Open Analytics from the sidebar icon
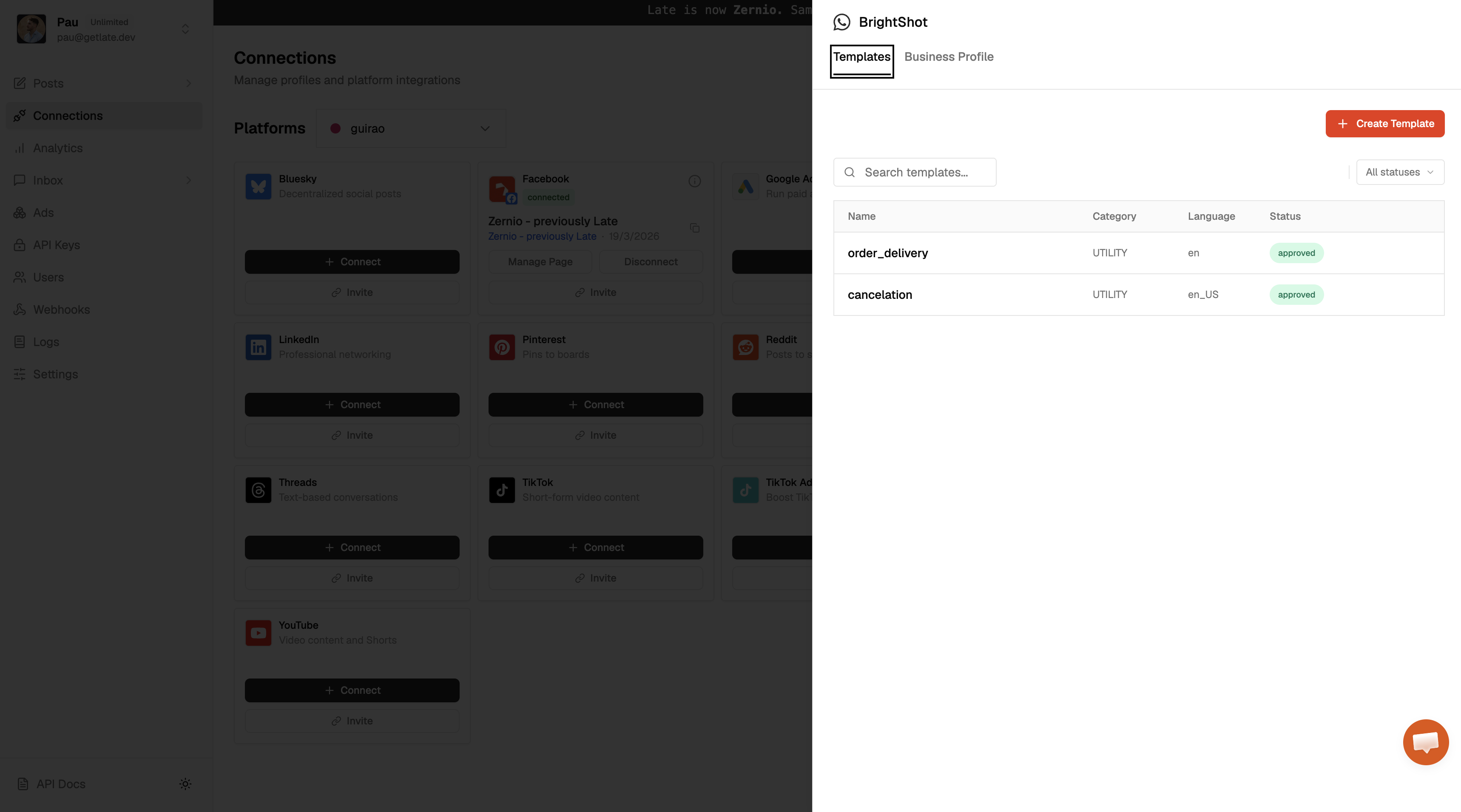Screen dimensions: 1461x812 [x=20, y=148]
